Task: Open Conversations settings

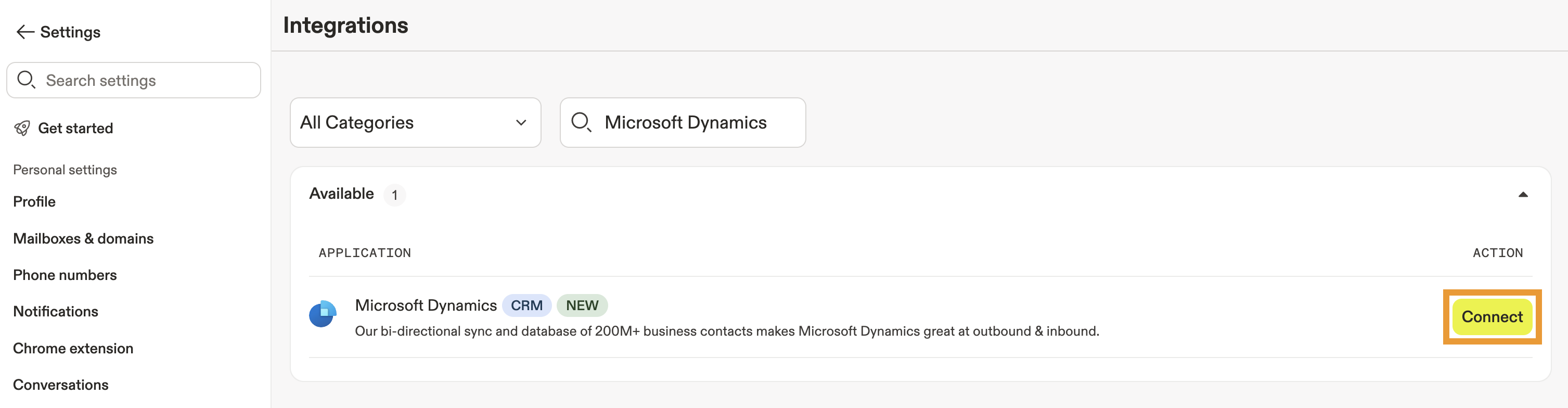Action: 61,385
